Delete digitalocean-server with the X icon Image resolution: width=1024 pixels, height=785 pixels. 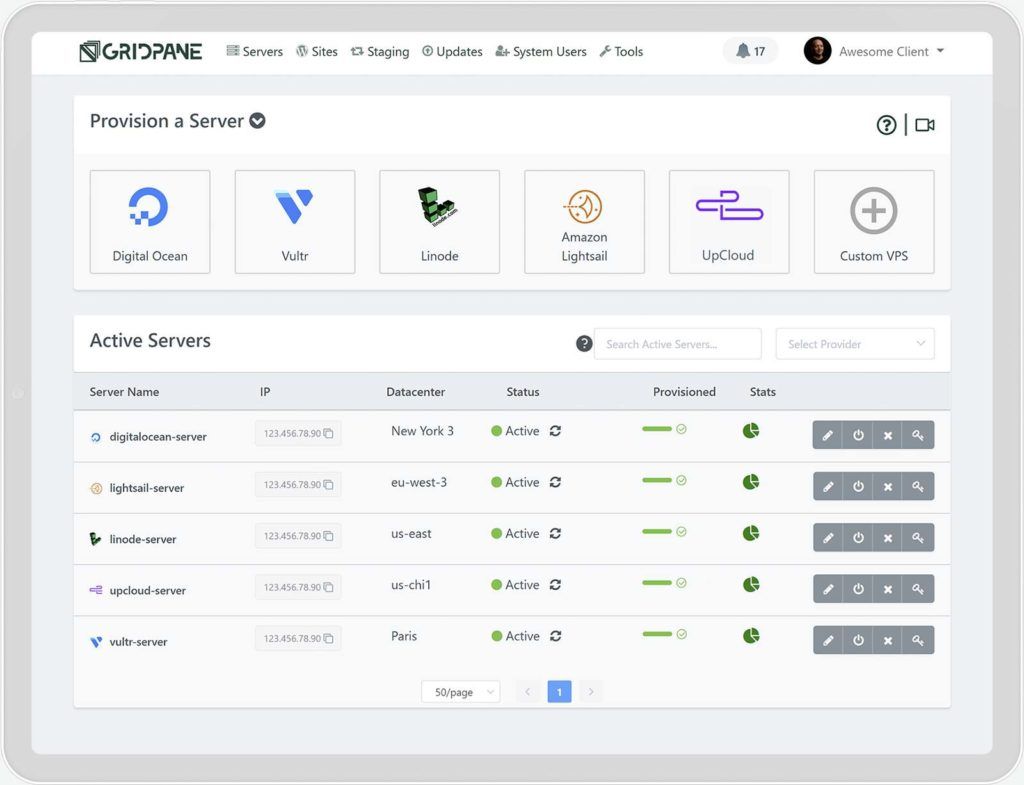(x=887, y=435)
